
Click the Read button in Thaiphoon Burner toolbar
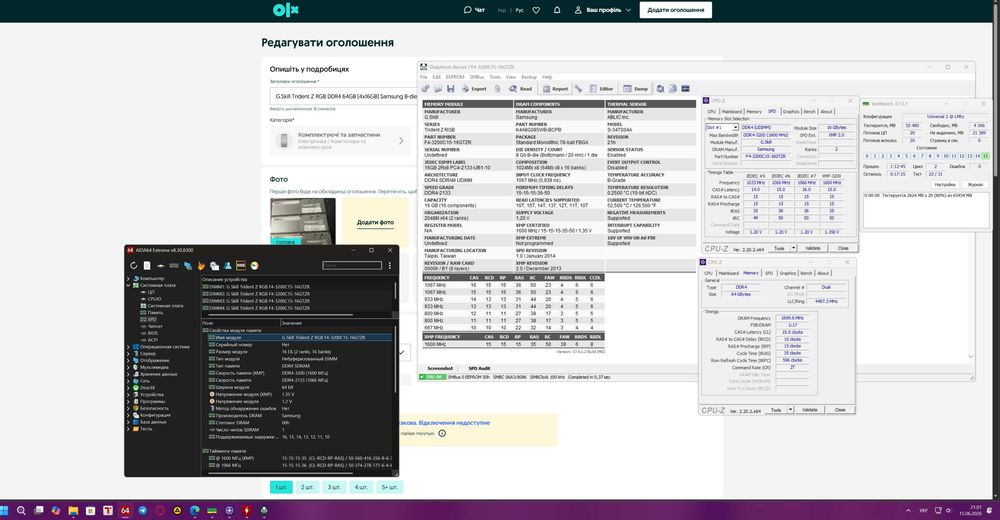[x=520, y=89]
